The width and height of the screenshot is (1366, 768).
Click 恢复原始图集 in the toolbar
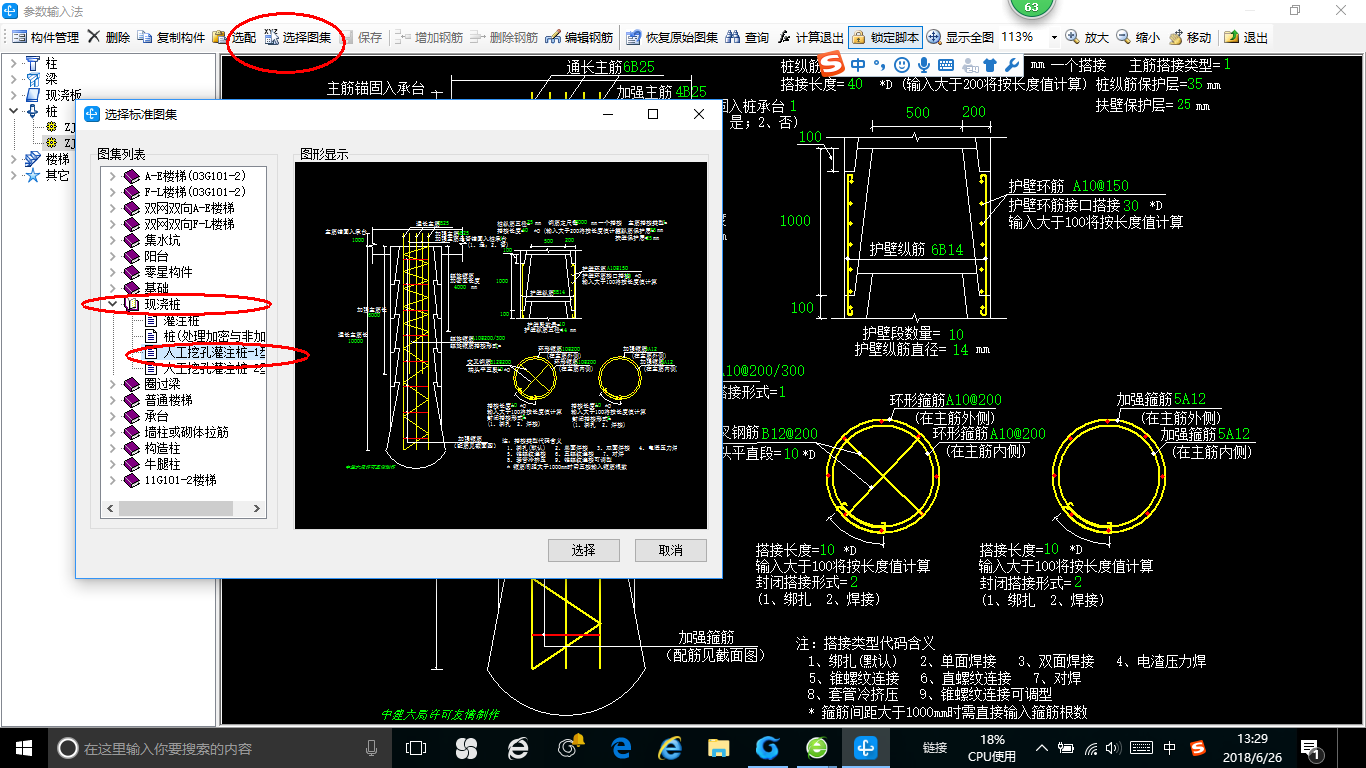[672, 37]
